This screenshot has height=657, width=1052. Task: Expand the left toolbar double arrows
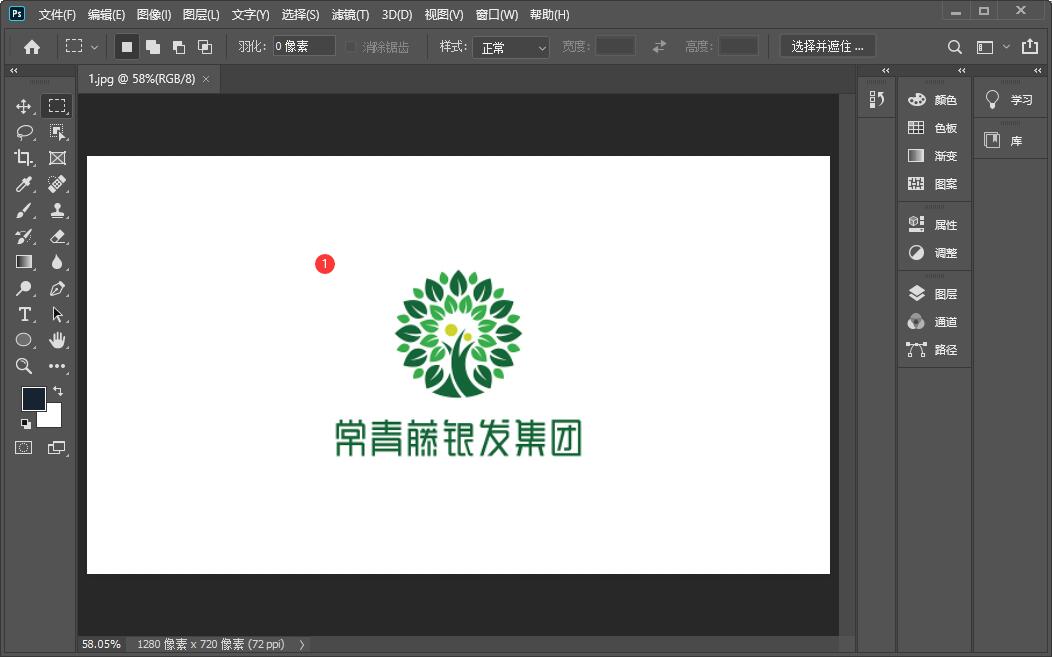pyautogui.click(x=13, y=70)
